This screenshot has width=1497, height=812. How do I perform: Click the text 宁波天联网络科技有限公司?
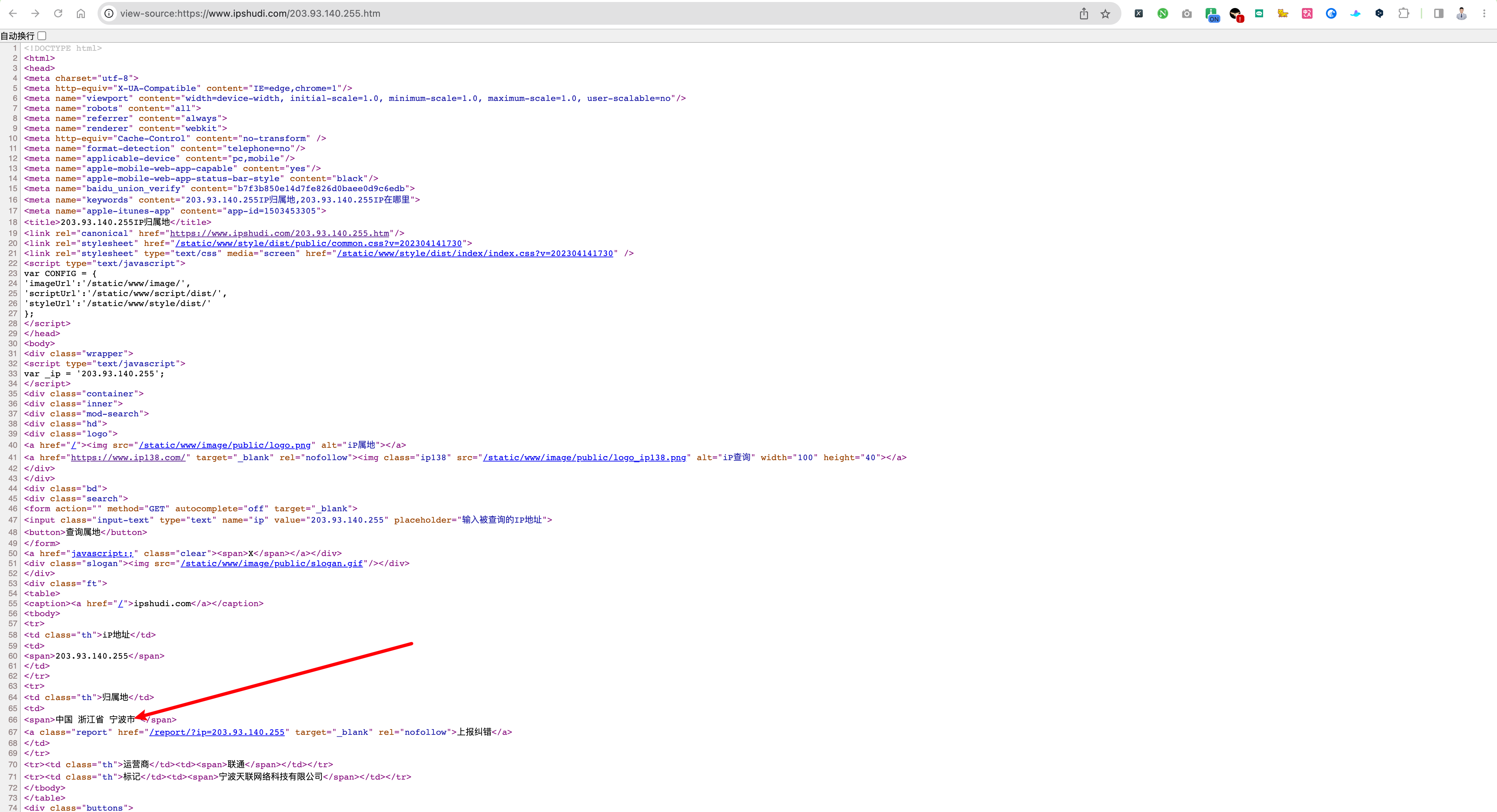point(270,777)
